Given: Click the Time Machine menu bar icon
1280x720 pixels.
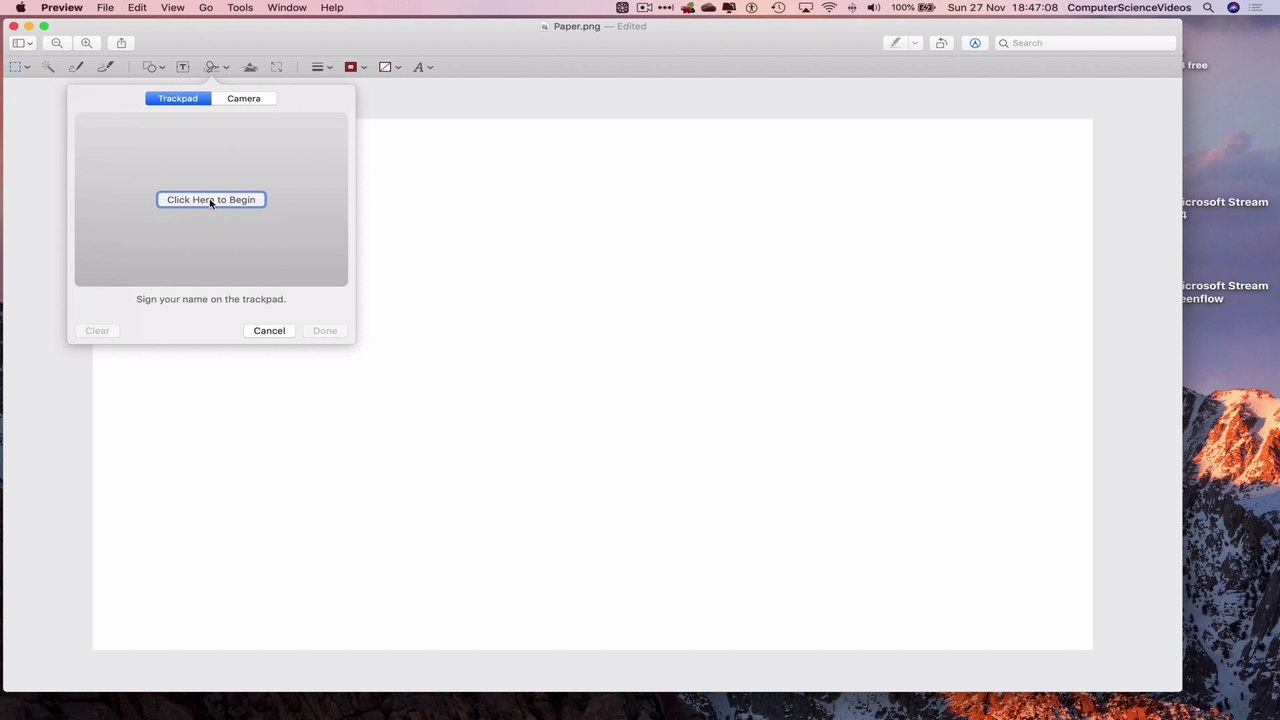Looking at the screenshot, I should pos(778,8).
